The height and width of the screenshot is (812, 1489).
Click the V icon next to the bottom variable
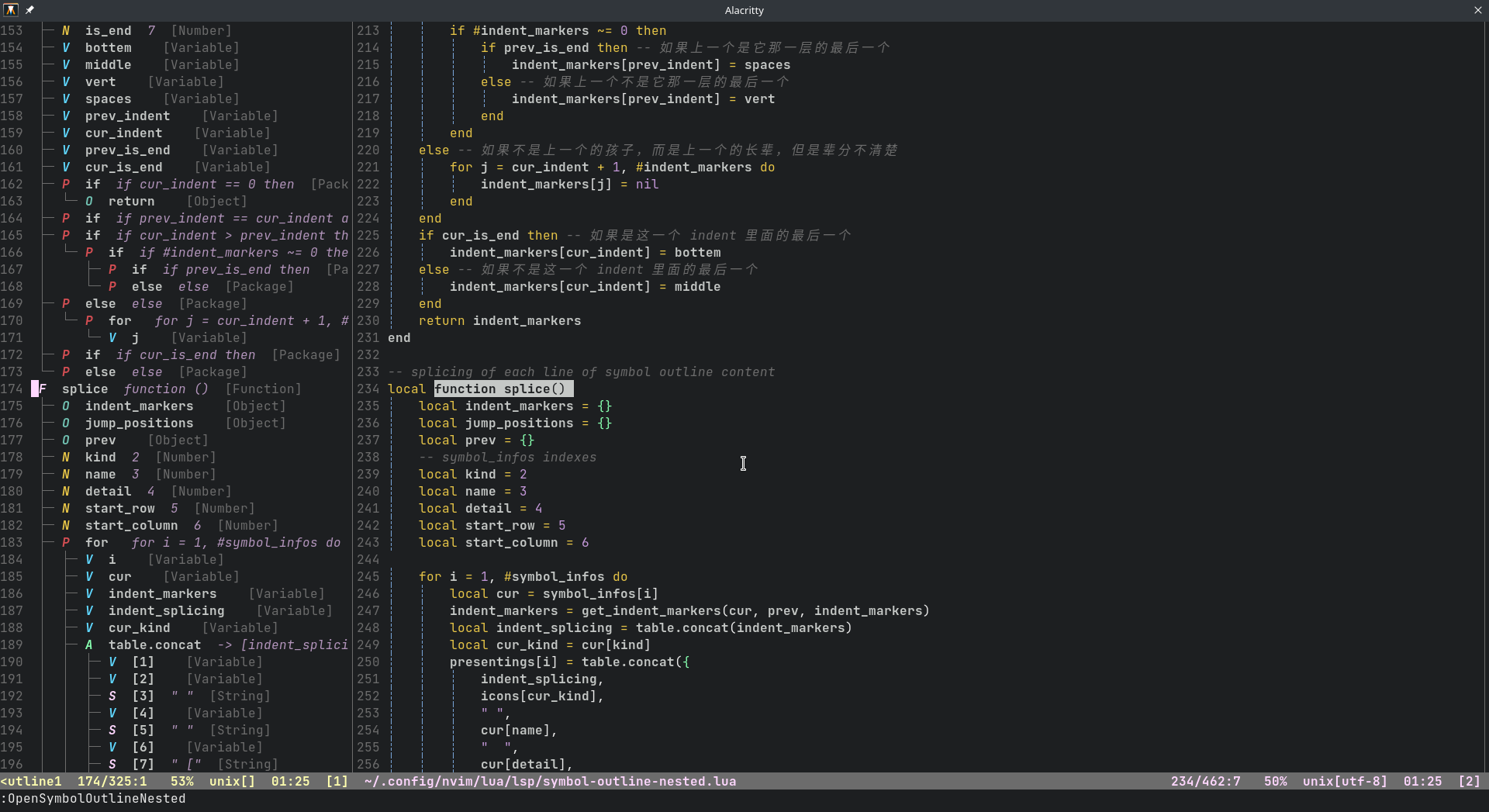(x=66, y=47)
